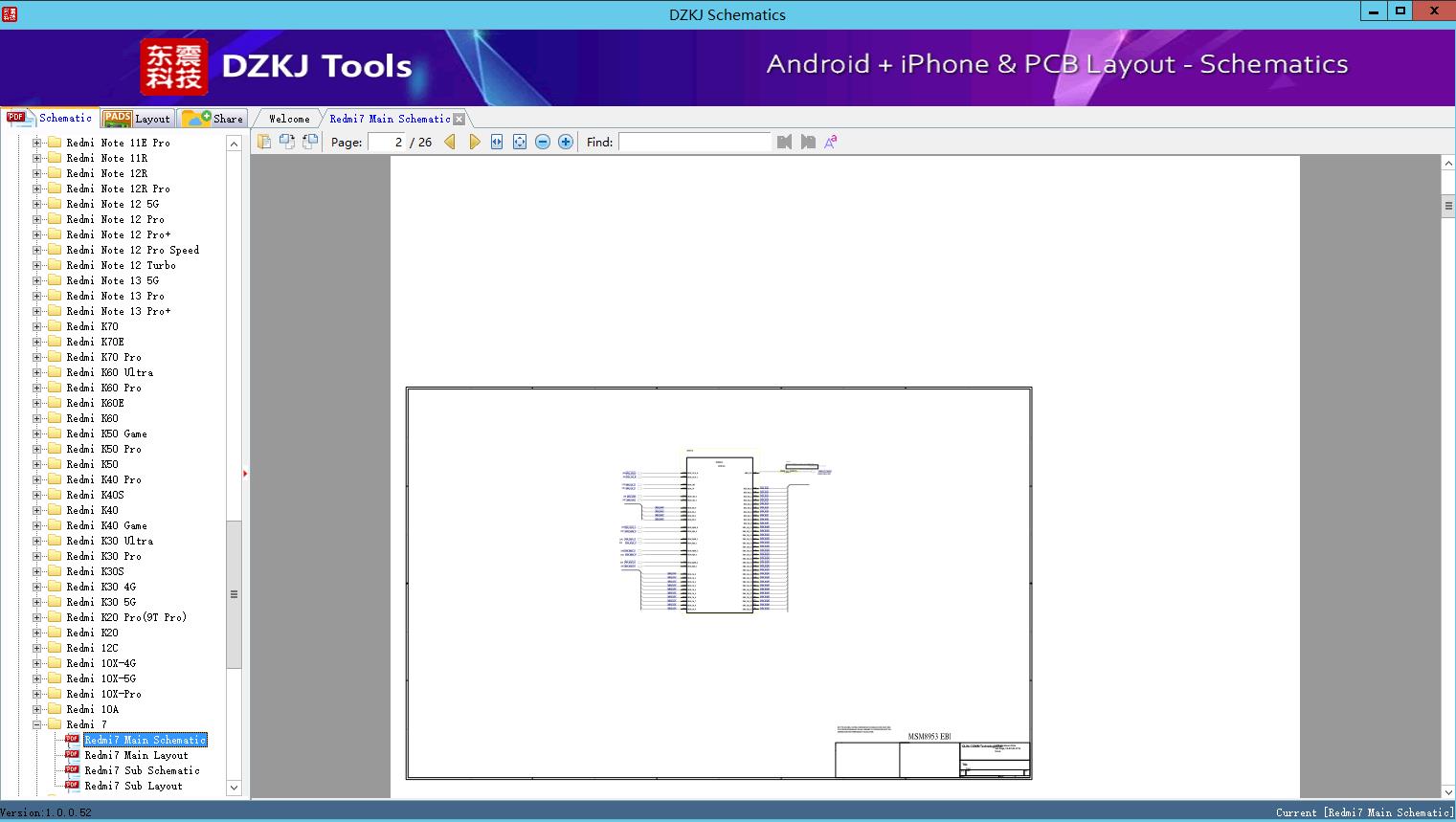1456x822 pixels.
Task: Click the fit width icon
Action: click(497, 142)
